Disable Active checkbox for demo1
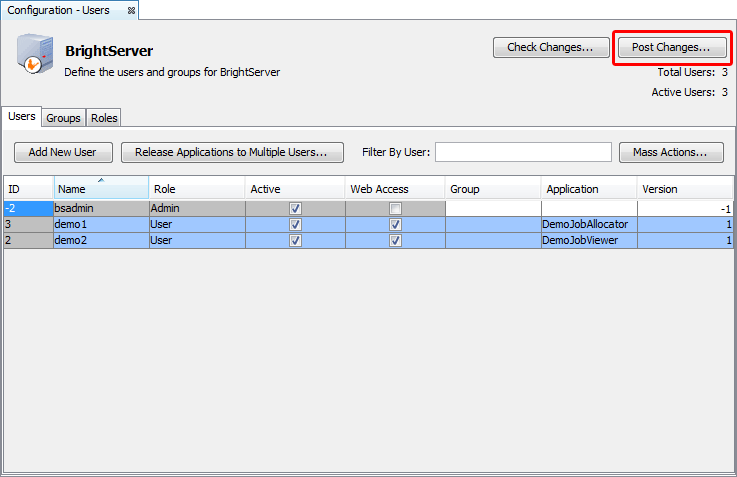 [x=296, y=225]
